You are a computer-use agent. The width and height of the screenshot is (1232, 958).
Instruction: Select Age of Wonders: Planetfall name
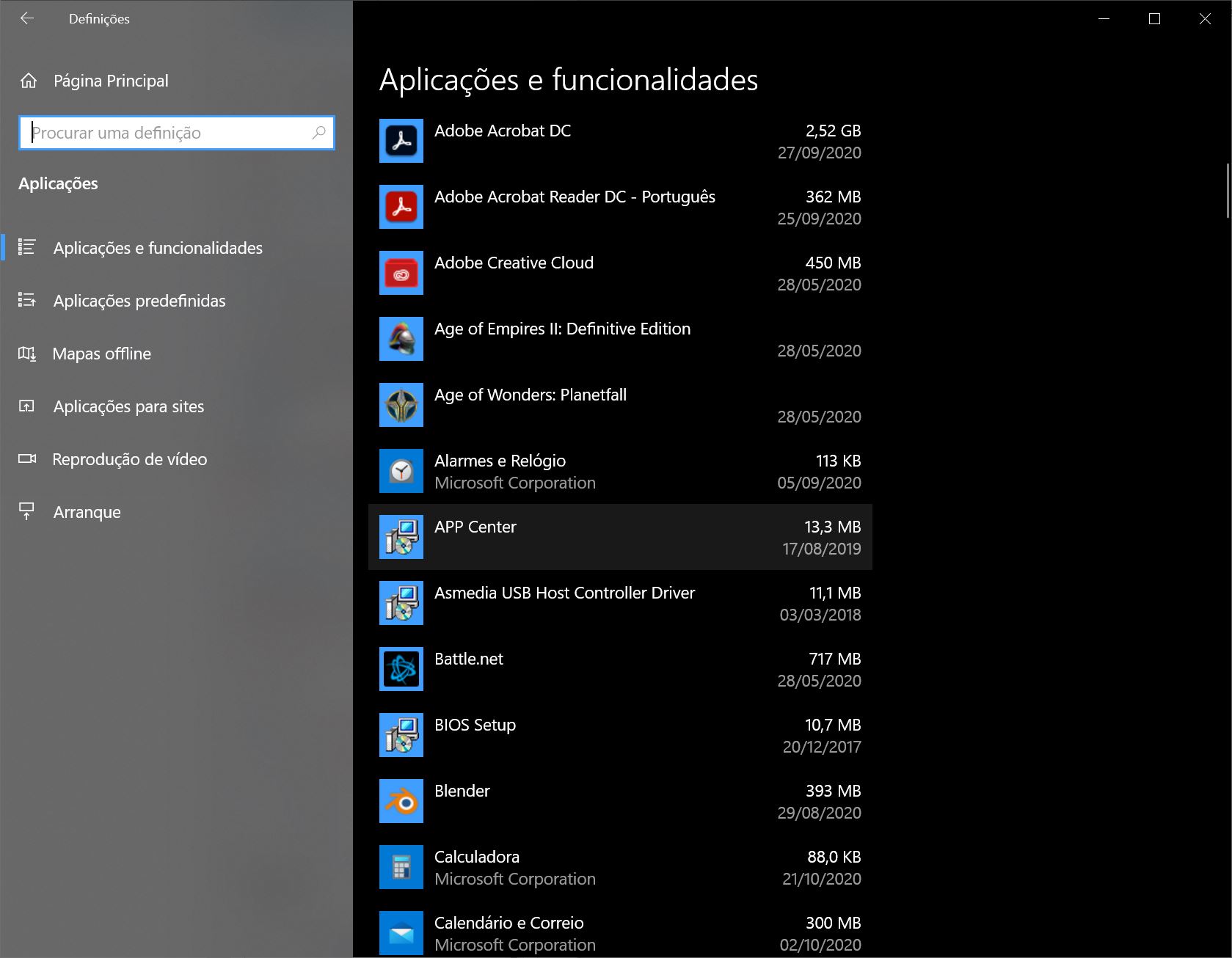(x=531, y=395)
